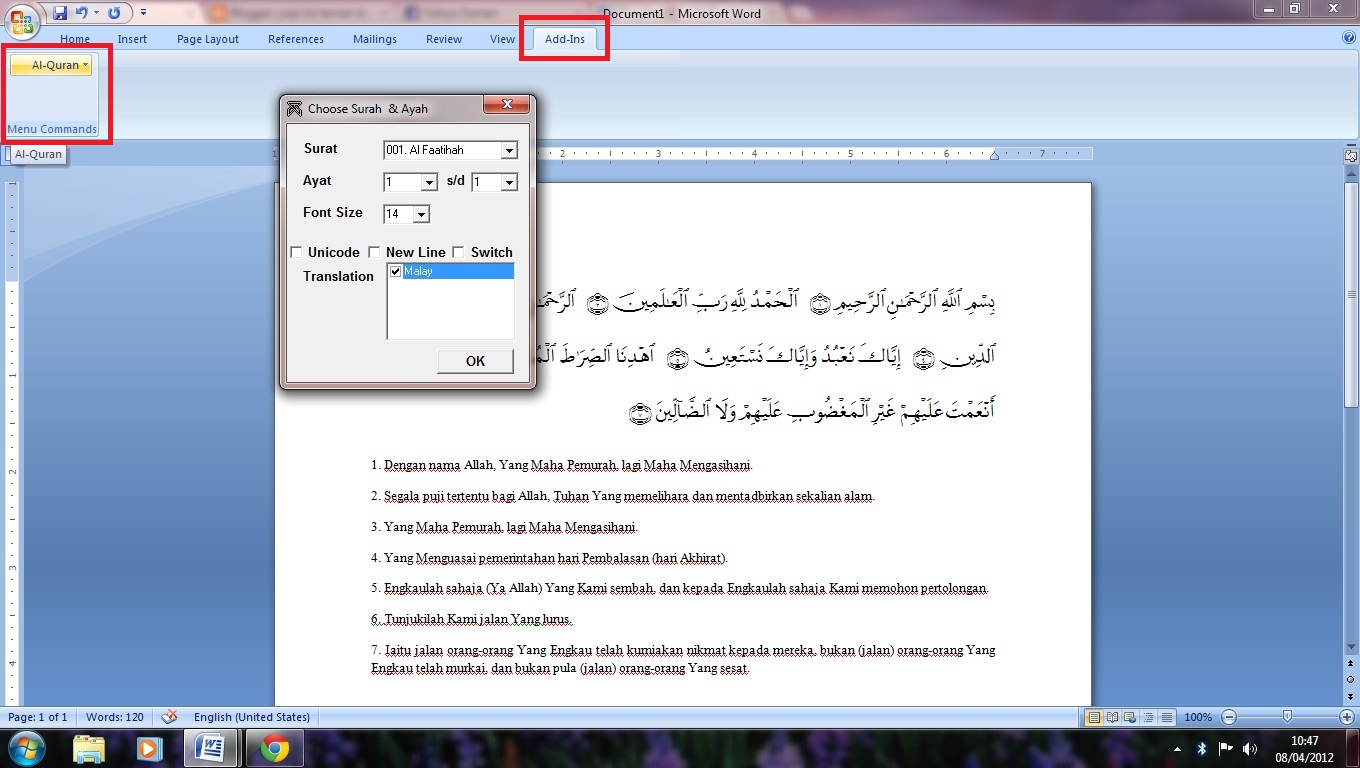This screenshot has width=1360, height=768.
Task: Click the Translation list box empty area below Malay
Action: click(x=451, y=308)
